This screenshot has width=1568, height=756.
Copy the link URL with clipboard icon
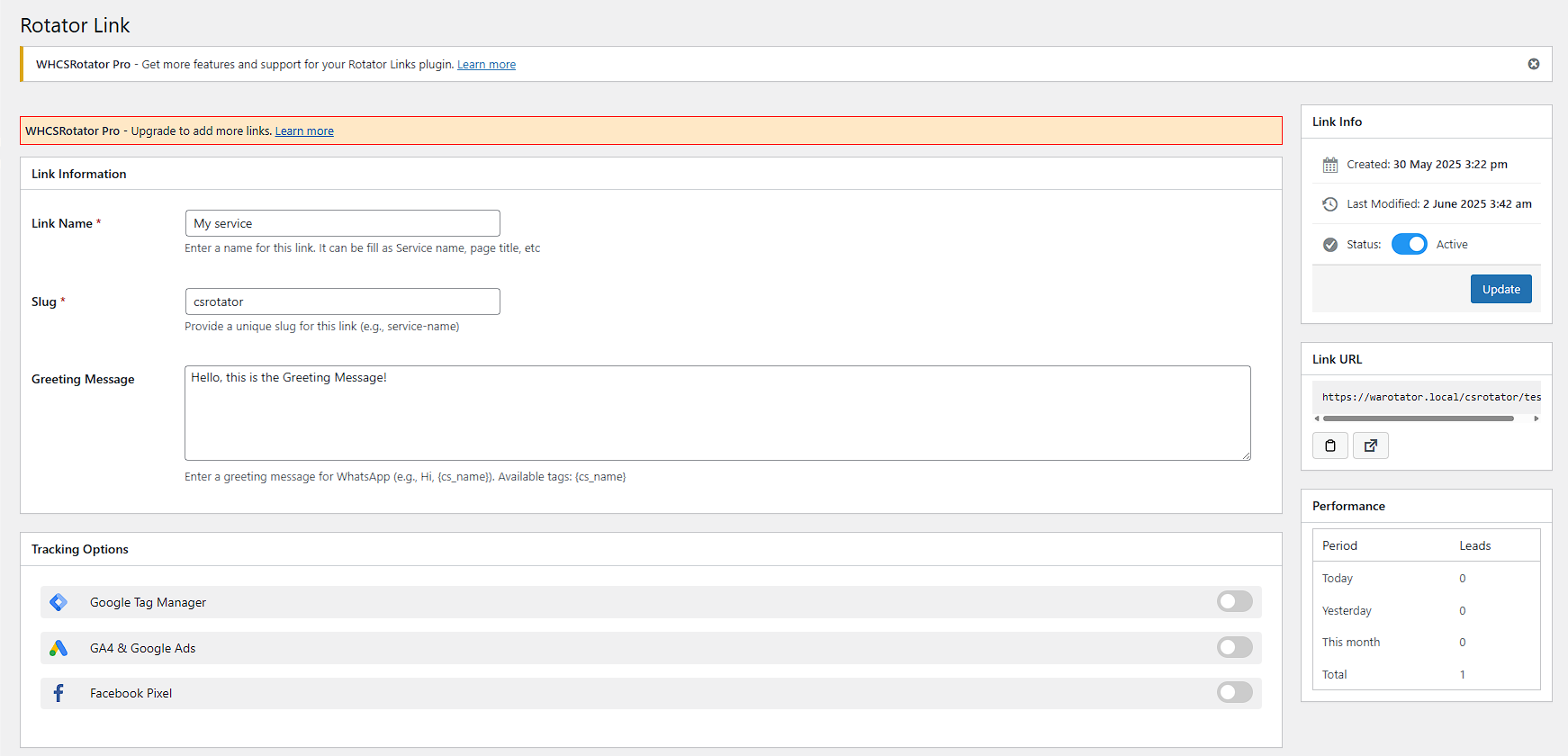coord(1330,445)
